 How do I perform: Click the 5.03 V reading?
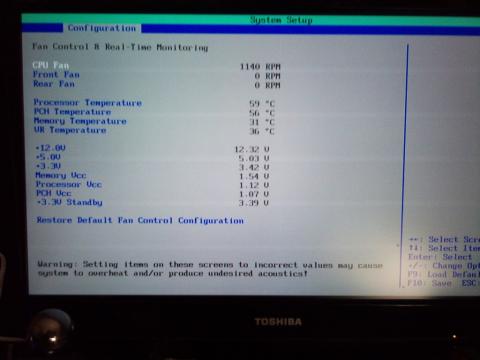254,158
